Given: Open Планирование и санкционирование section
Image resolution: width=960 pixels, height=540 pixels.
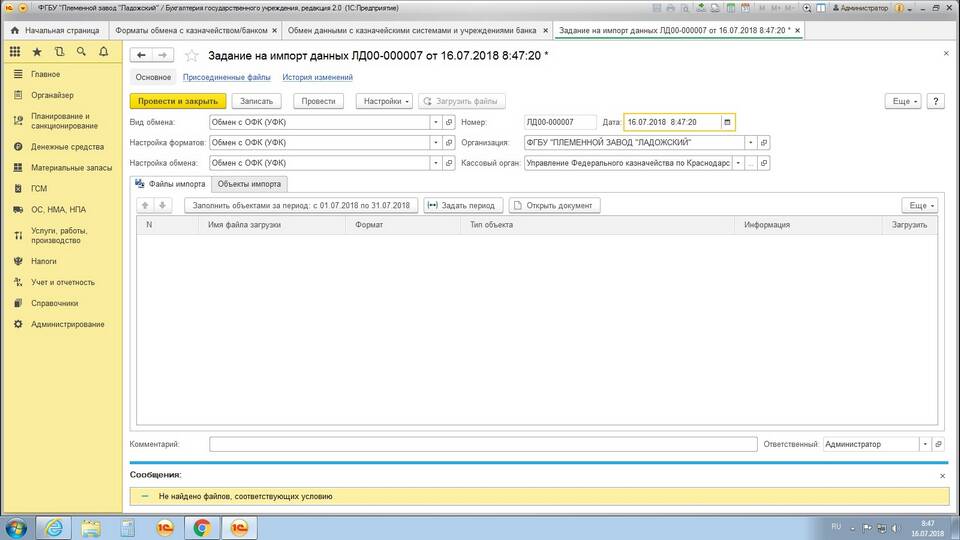Looking at the screenshot, I should tap(64, 121).
